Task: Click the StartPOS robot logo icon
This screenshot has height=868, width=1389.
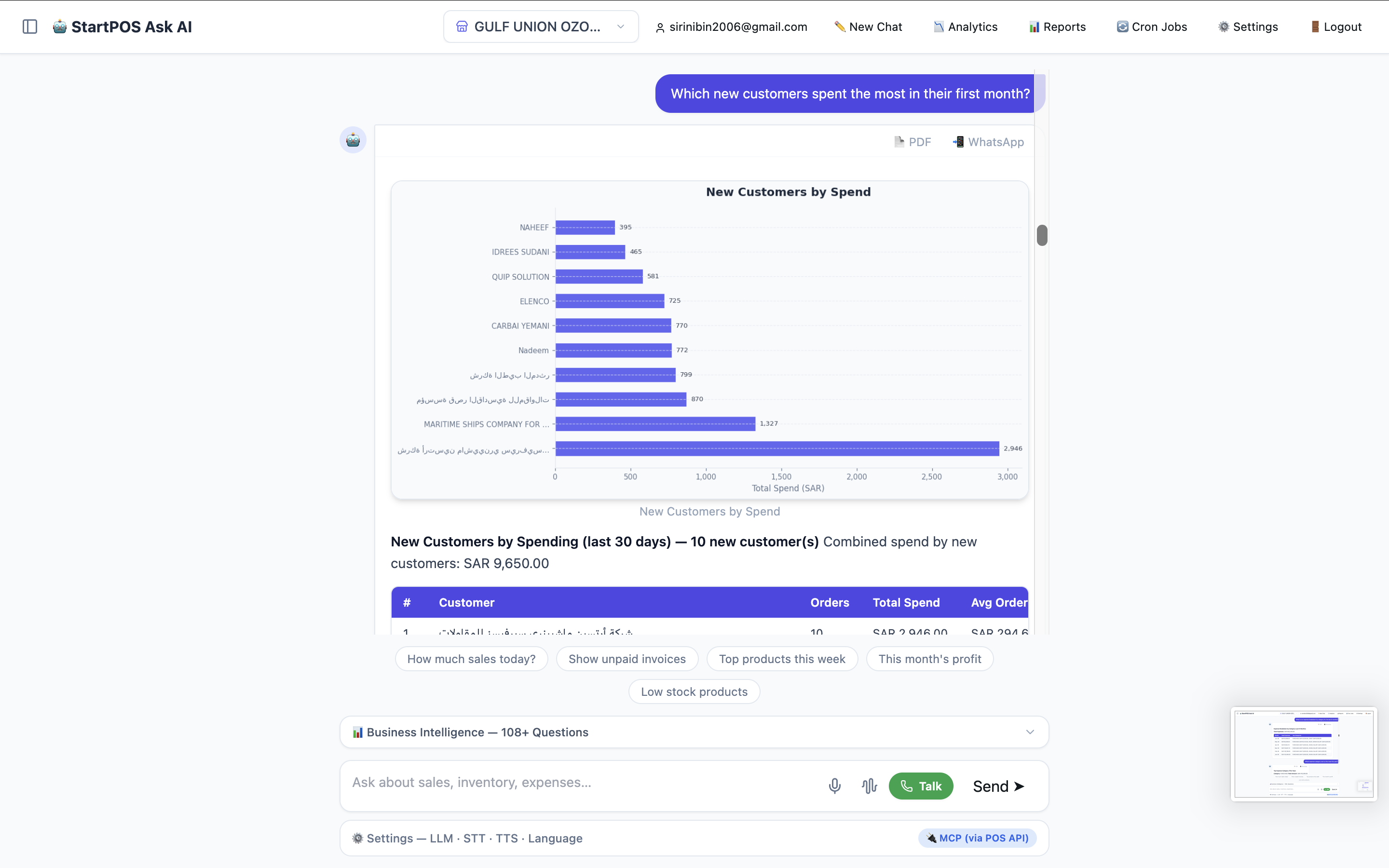Action: coord(60,27)
